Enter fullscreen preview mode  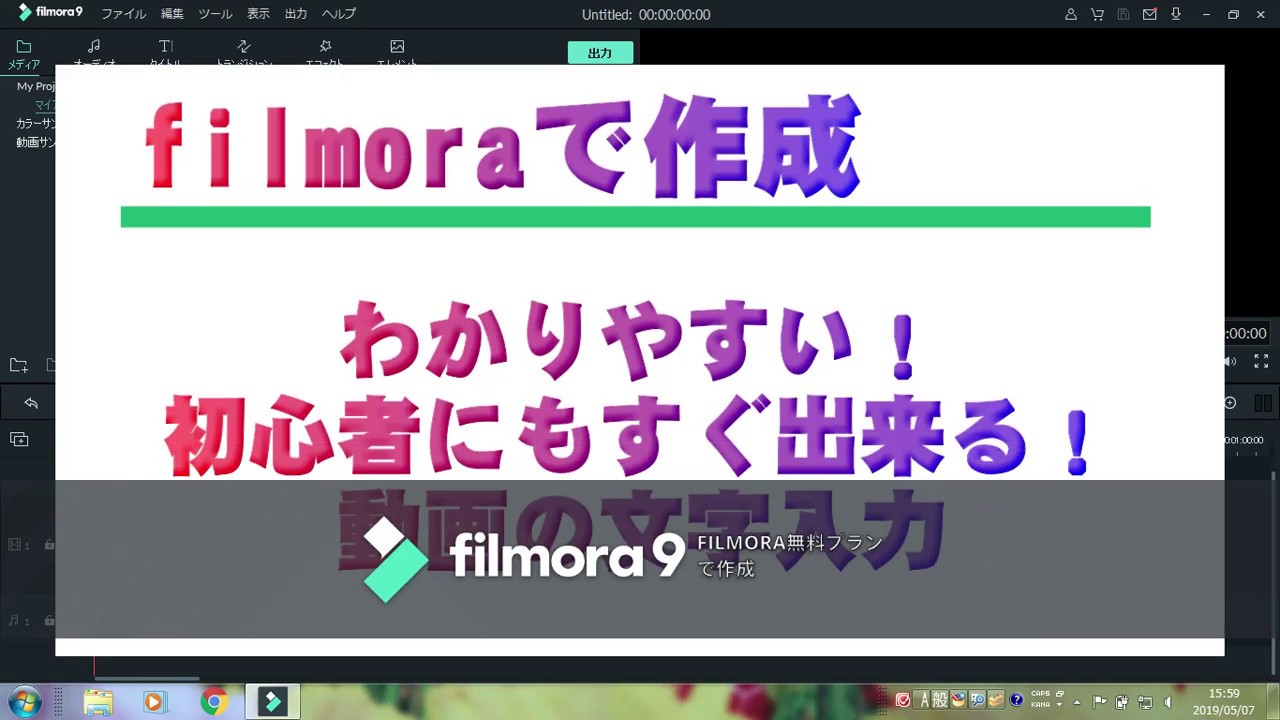(1261, 361)
